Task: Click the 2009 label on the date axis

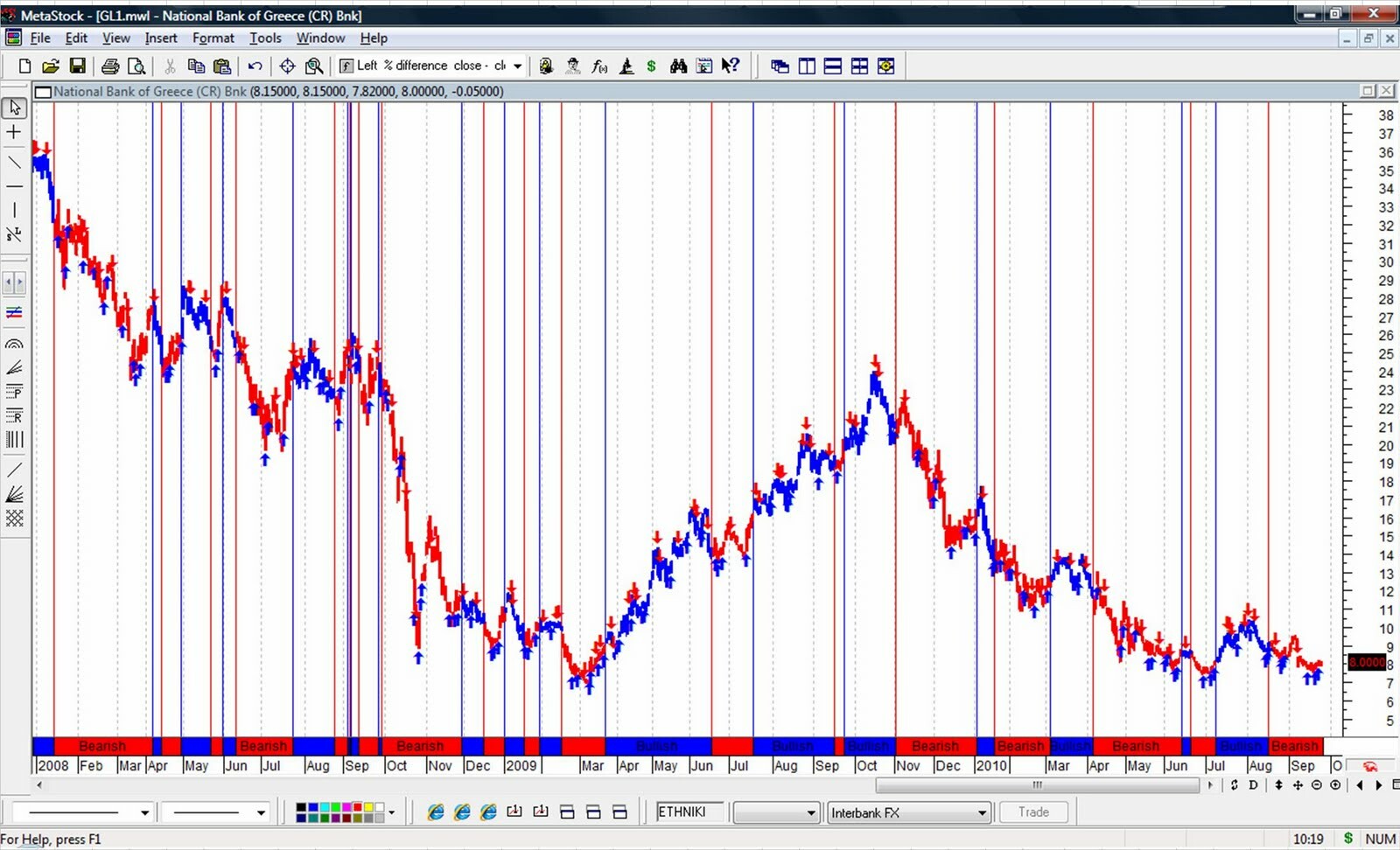Action: [521, 766]
